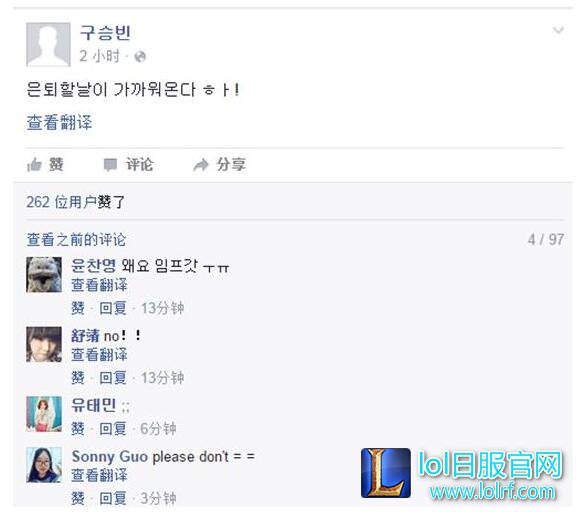
Task: Like 윤찬영's comment with 赞
Action: click(78, 308)
